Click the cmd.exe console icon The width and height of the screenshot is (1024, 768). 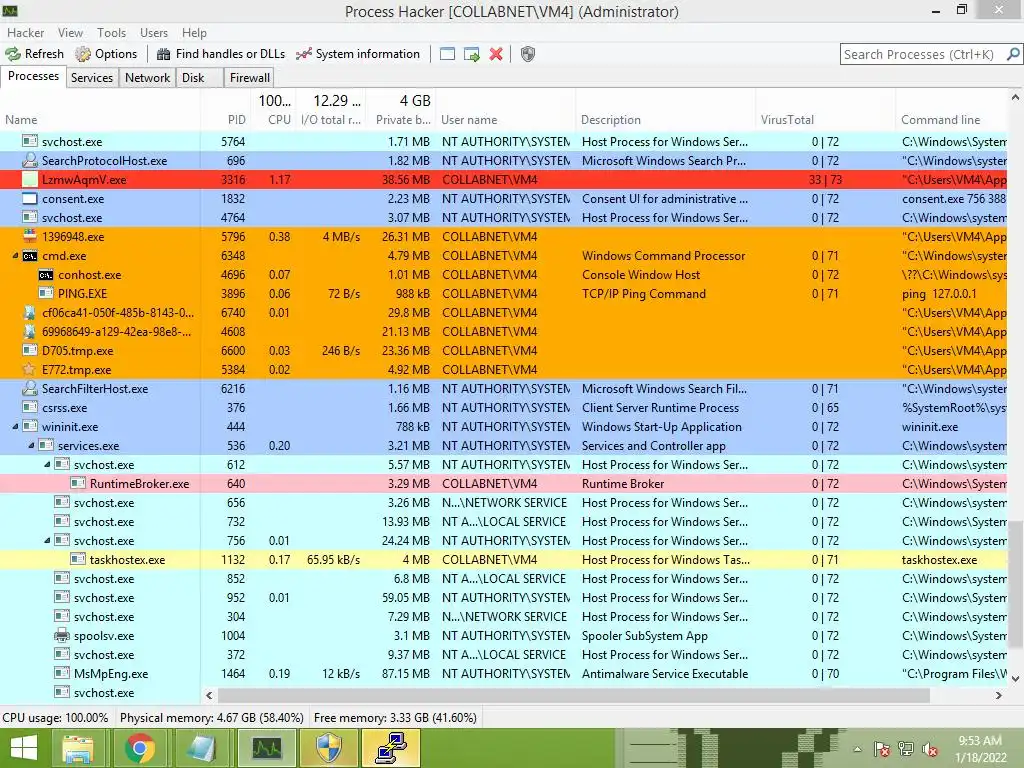pyautogui.click(x=29, y=256)
